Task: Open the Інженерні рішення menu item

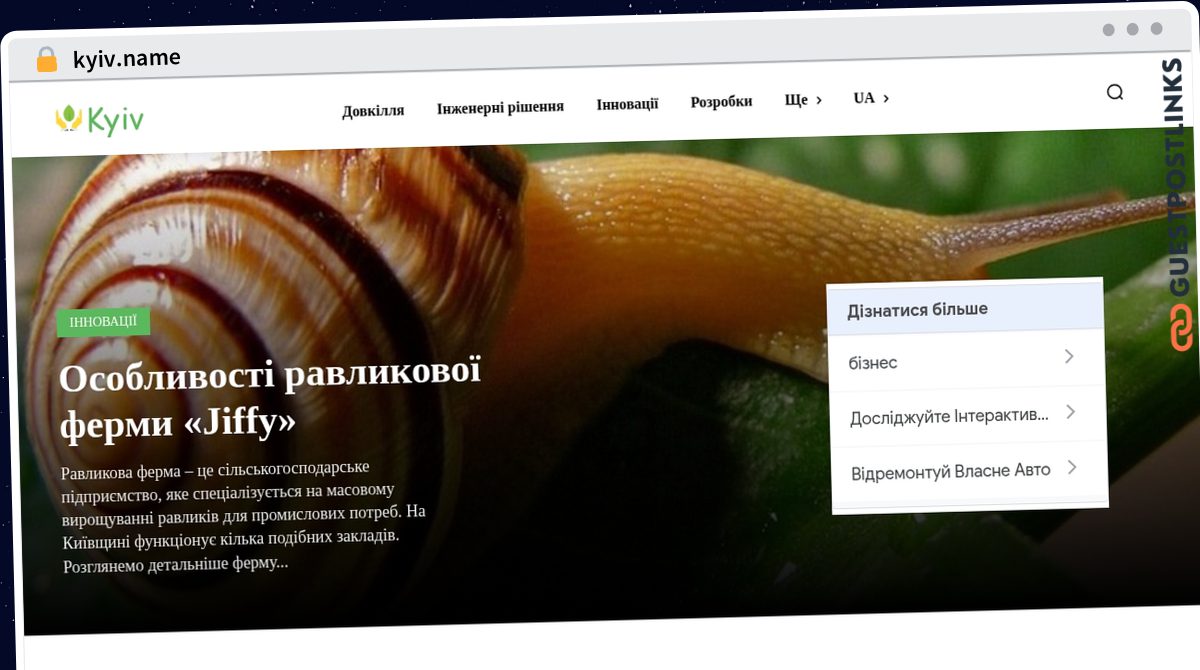Action: coord(500,107)
